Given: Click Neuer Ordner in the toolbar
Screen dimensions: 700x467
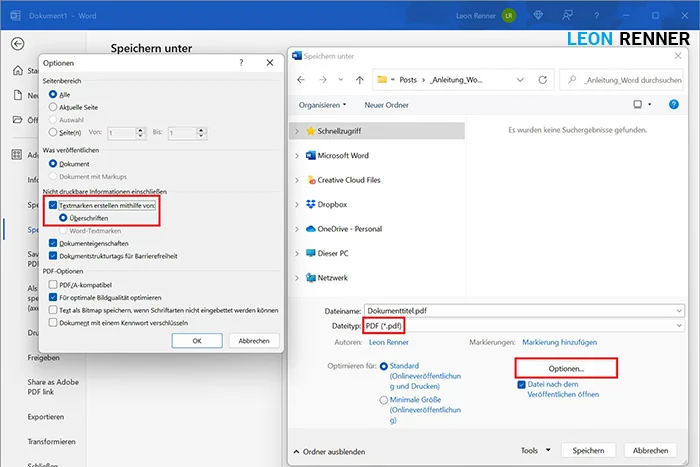Looking at the screenshot, I should (388, 104).
